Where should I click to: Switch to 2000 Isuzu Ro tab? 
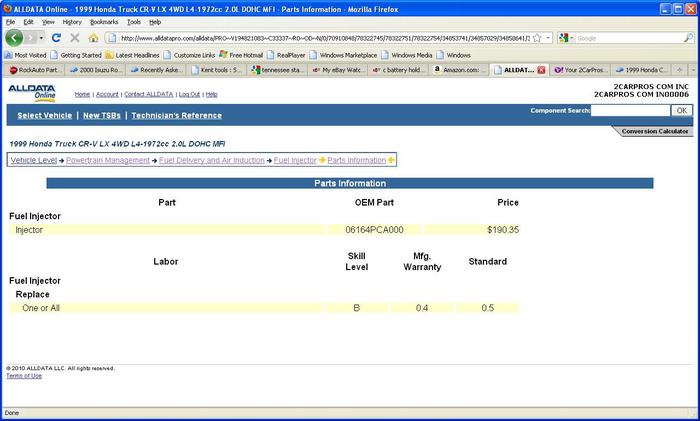click(x=95, y=70)
